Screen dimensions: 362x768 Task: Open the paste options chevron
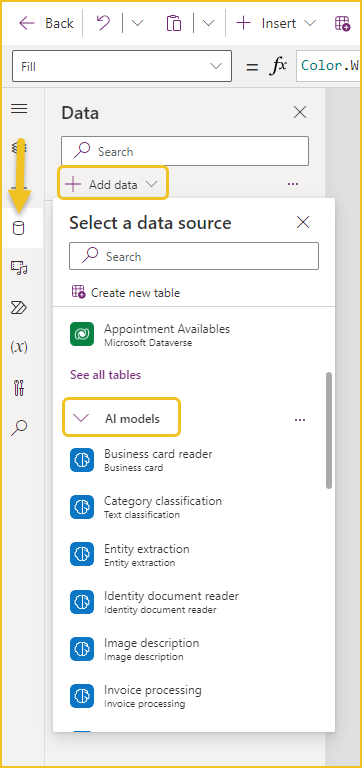tap(209, 23)
